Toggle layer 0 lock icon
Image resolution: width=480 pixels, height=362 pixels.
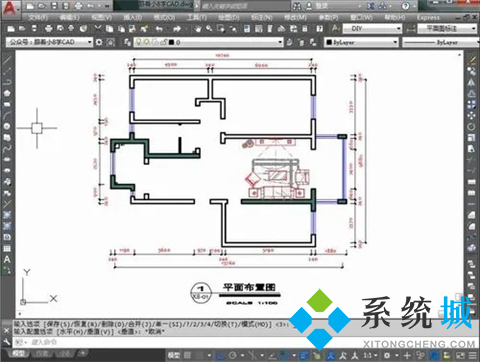pyautogui.click(x=163, y=42)
